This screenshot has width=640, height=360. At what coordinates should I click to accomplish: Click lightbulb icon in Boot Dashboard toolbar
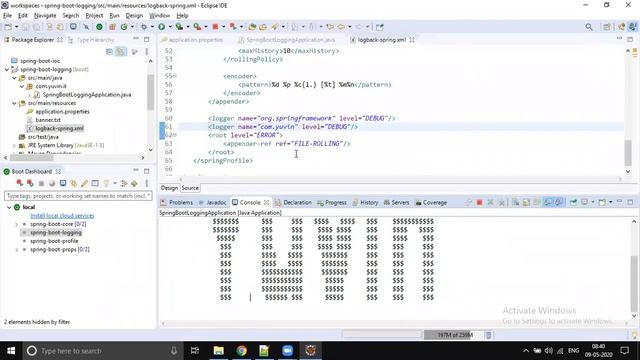[106, 183]
